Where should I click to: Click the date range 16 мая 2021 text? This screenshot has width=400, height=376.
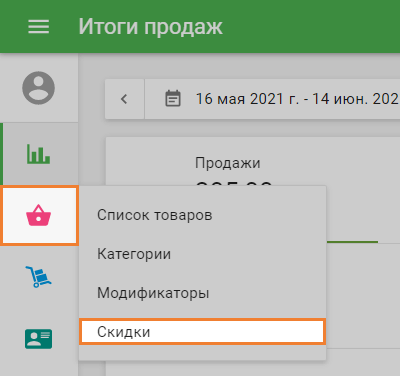[297, 99]
